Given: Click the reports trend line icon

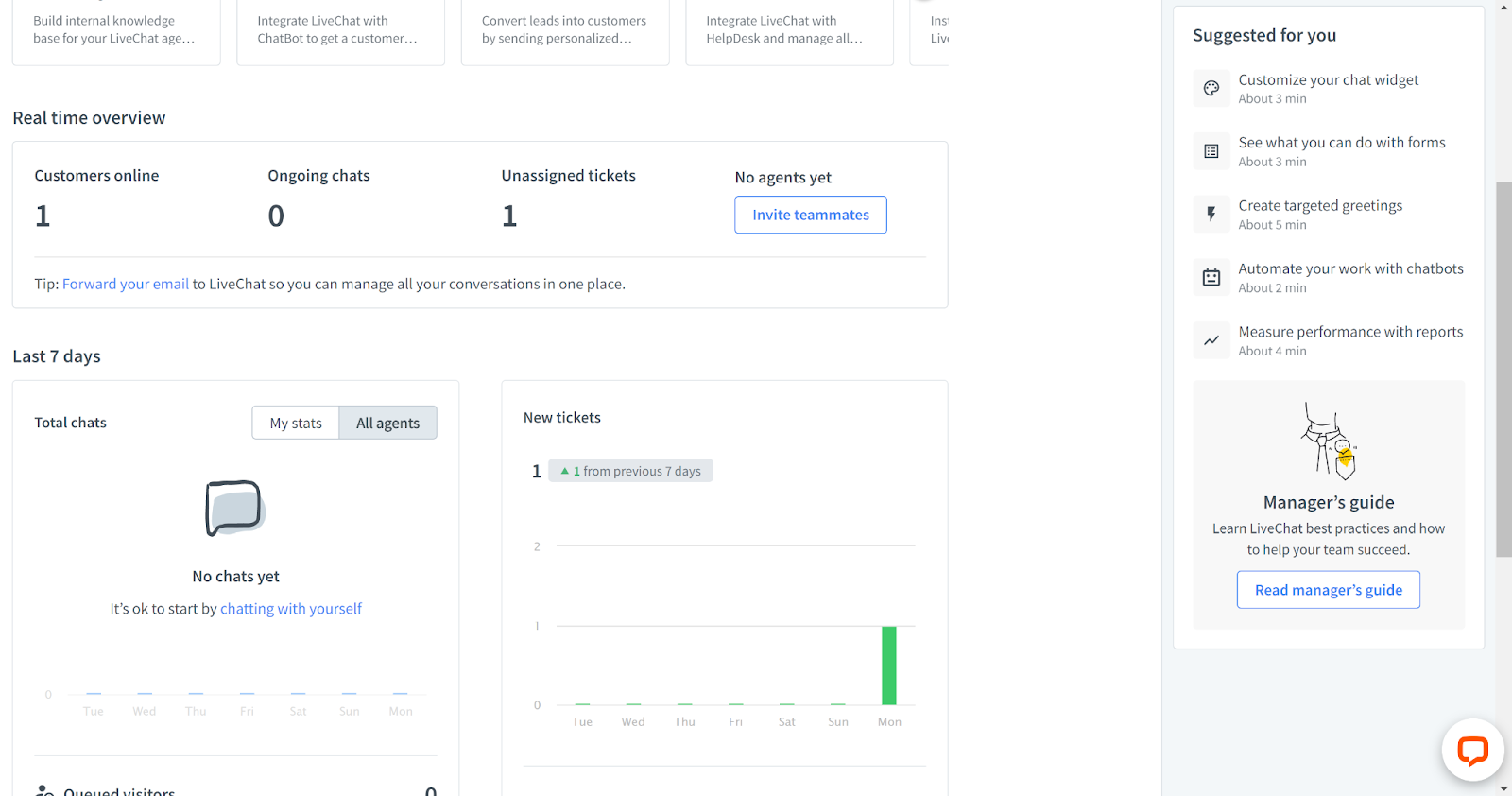Looking at the screenshot, I should click(1211, 340).
